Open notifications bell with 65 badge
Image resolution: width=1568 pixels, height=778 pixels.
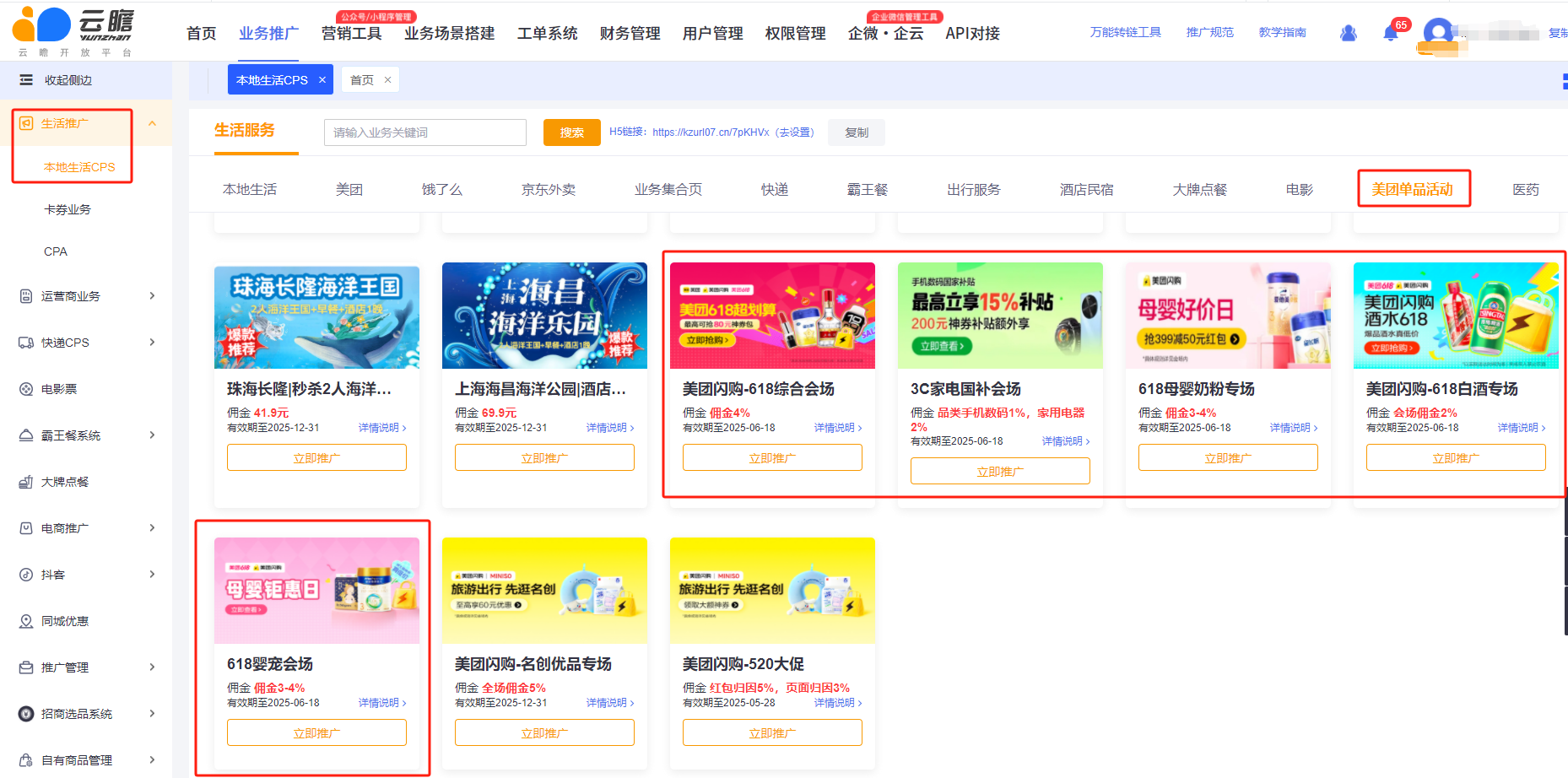(x=1391, y=33)
